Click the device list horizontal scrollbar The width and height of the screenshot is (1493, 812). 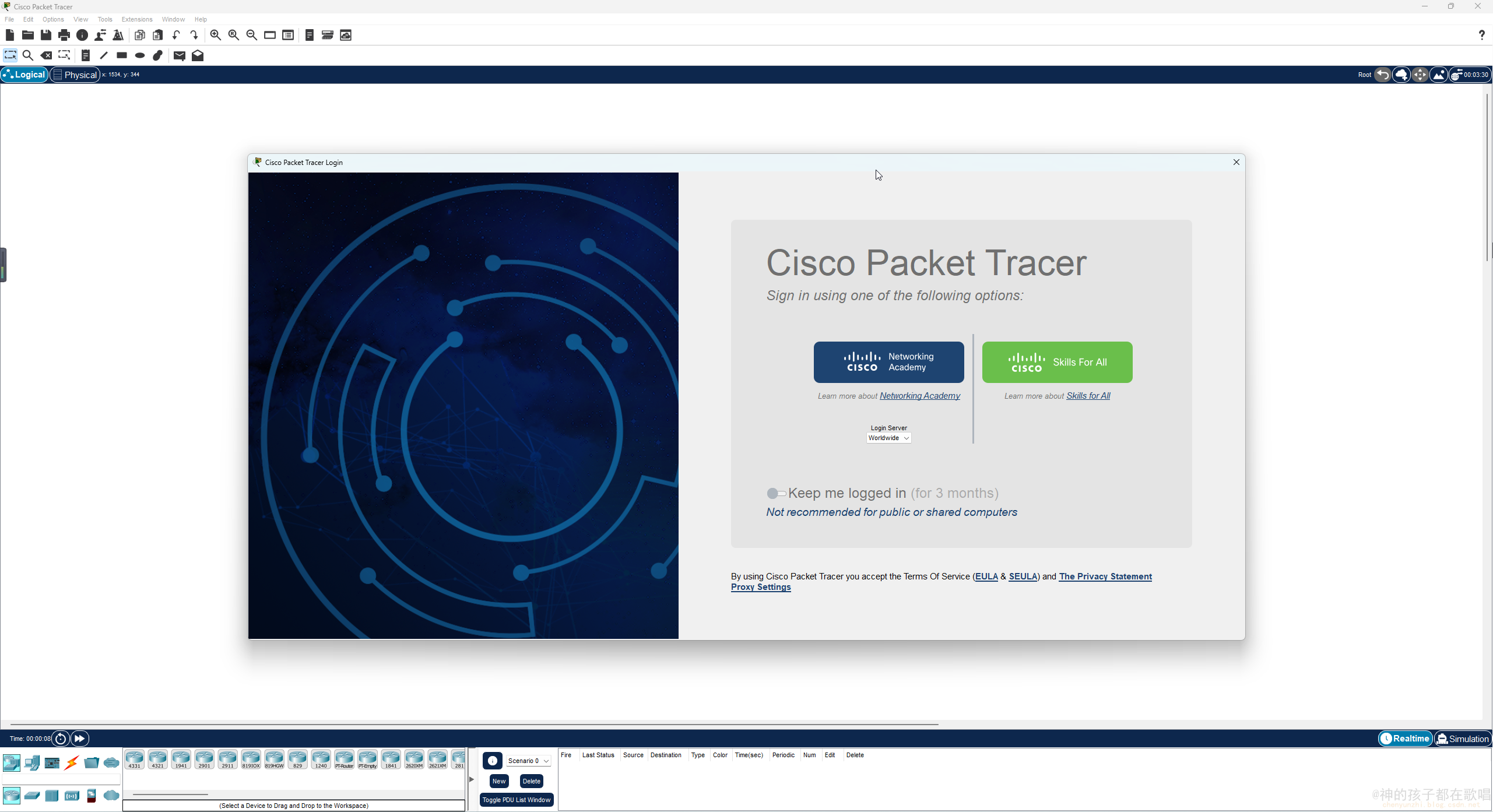click(x=170, y=794)
